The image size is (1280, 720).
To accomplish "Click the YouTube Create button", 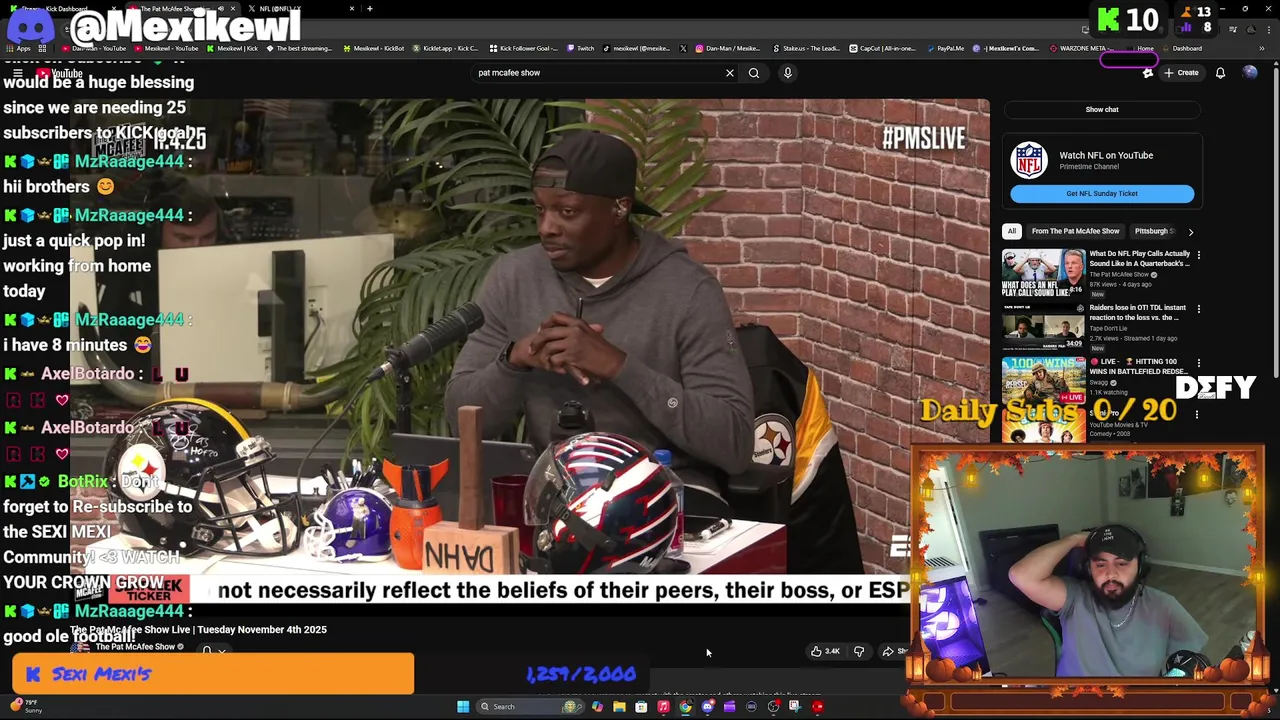I will point(1181,73).
